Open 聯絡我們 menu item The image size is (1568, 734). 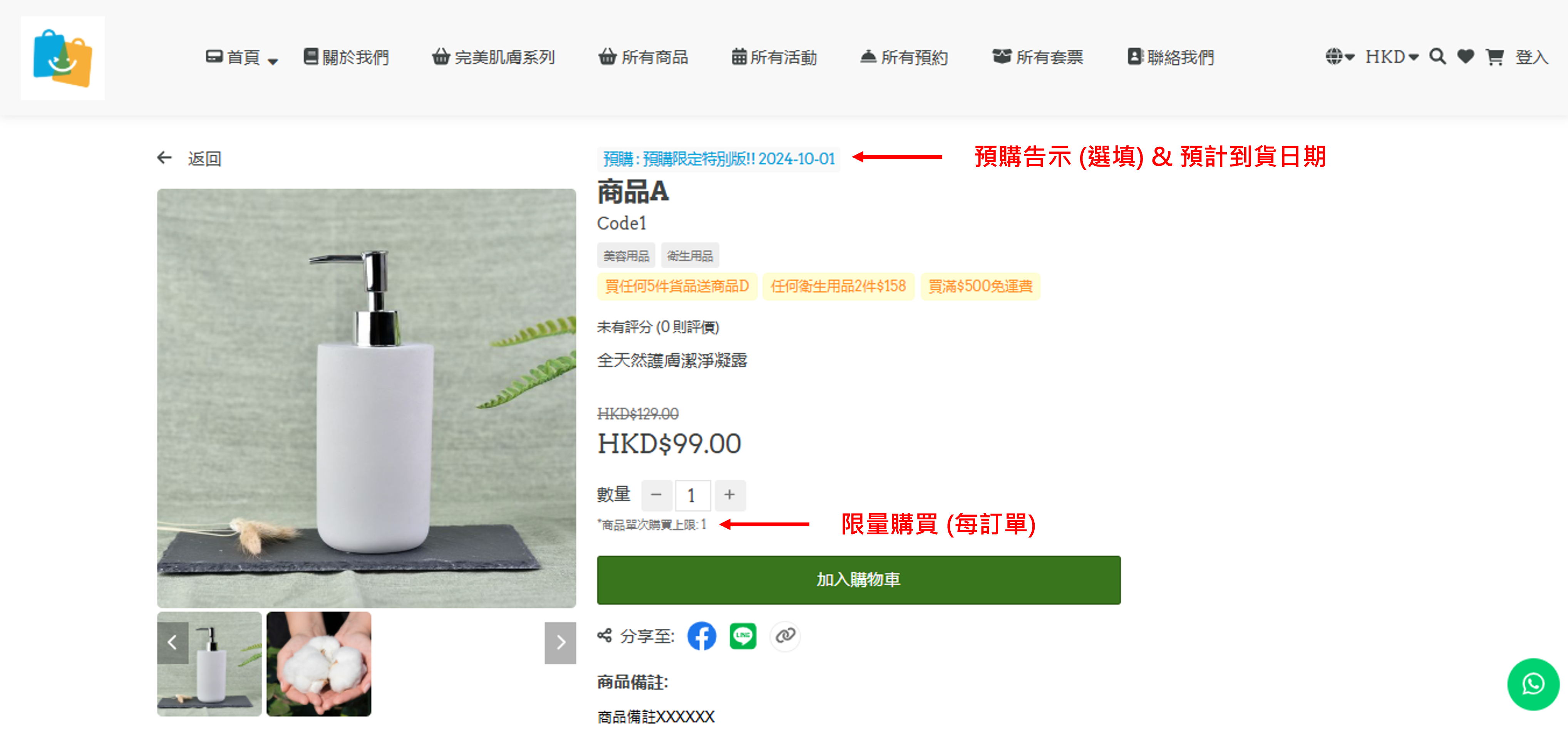click(1171, 57)
